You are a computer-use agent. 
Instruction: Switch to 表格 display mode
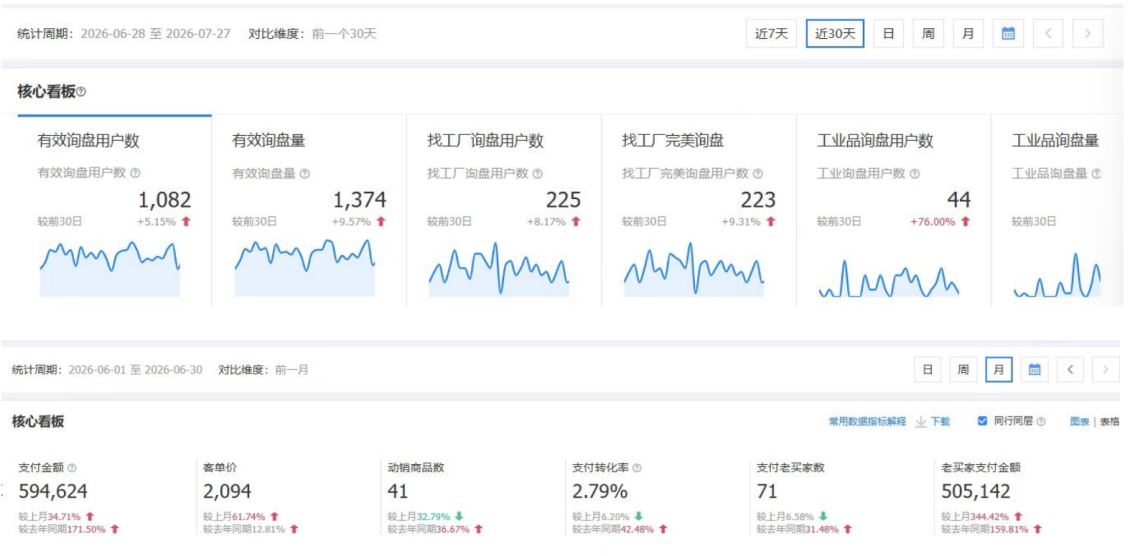point(1110,421)
